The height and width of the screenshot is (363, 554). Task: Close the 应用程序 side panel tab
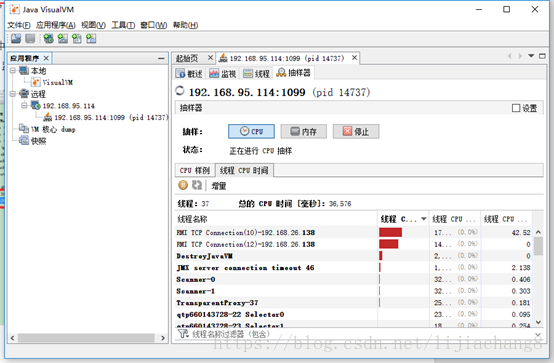46,58
